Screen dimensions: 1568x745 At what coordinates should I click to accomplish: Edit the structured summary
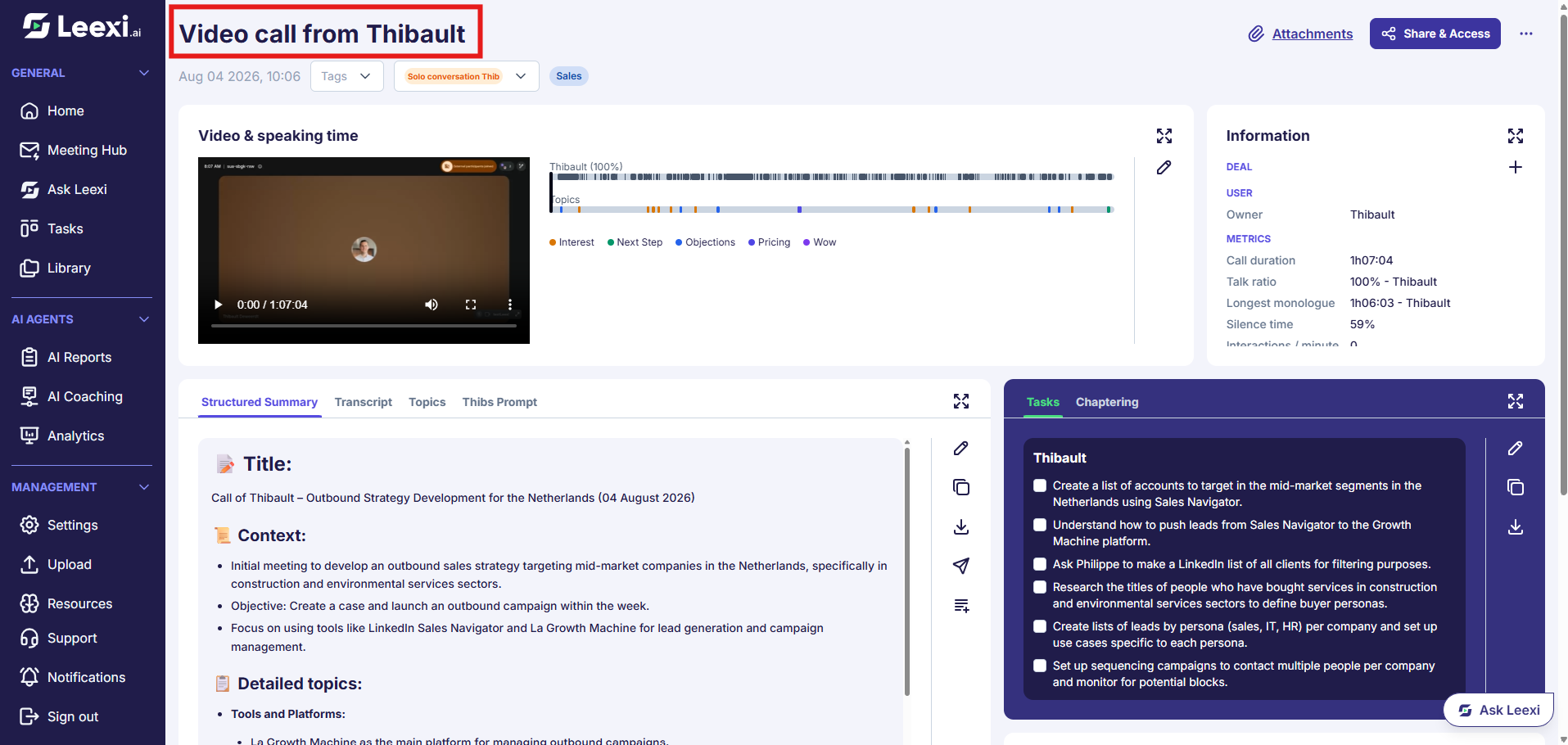(x=960, y=448)
